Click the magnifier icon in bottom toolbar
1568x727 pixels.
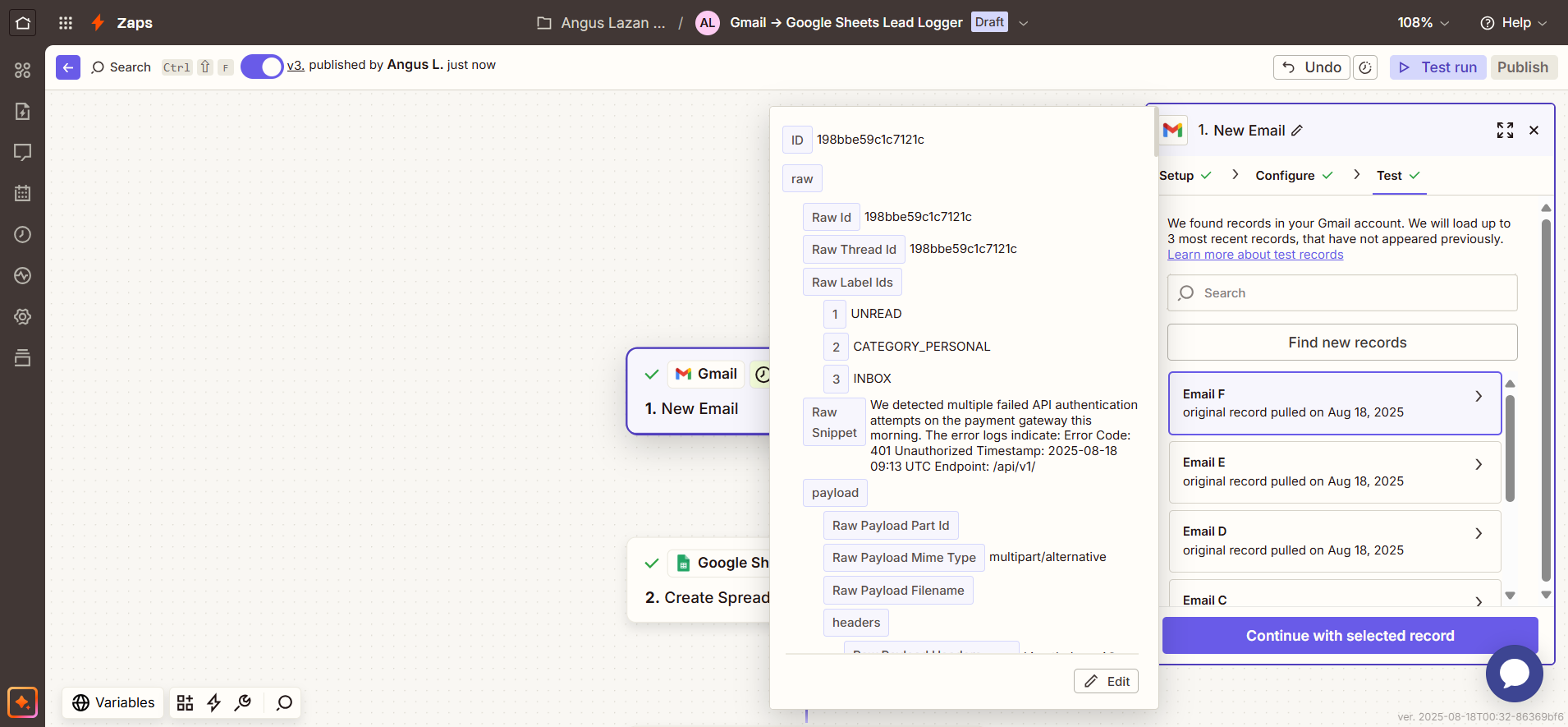[x=284, y=702]
